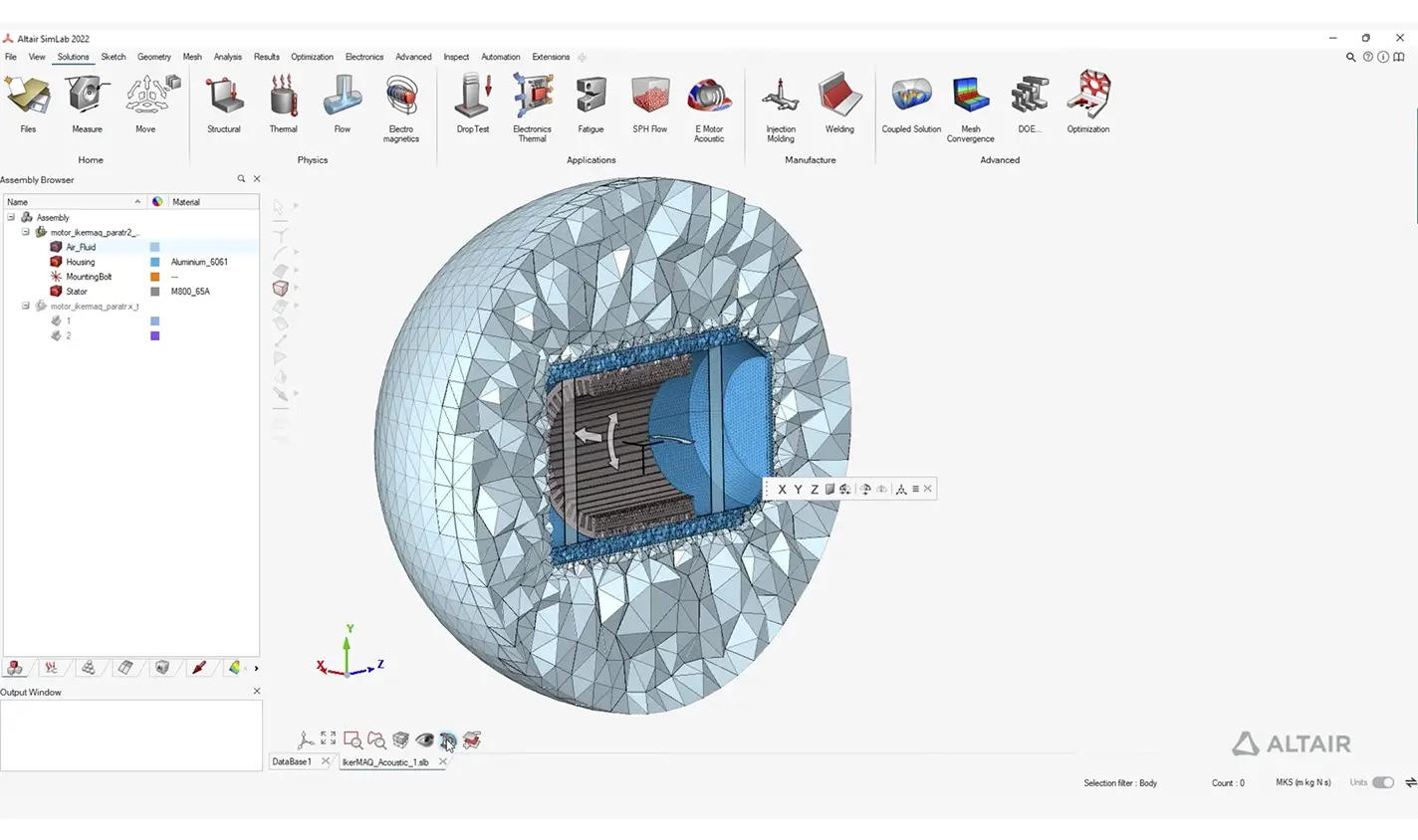The image size is (1418, 840).
Task: Open the Mesh menu
Action: (x=192, y=57)
